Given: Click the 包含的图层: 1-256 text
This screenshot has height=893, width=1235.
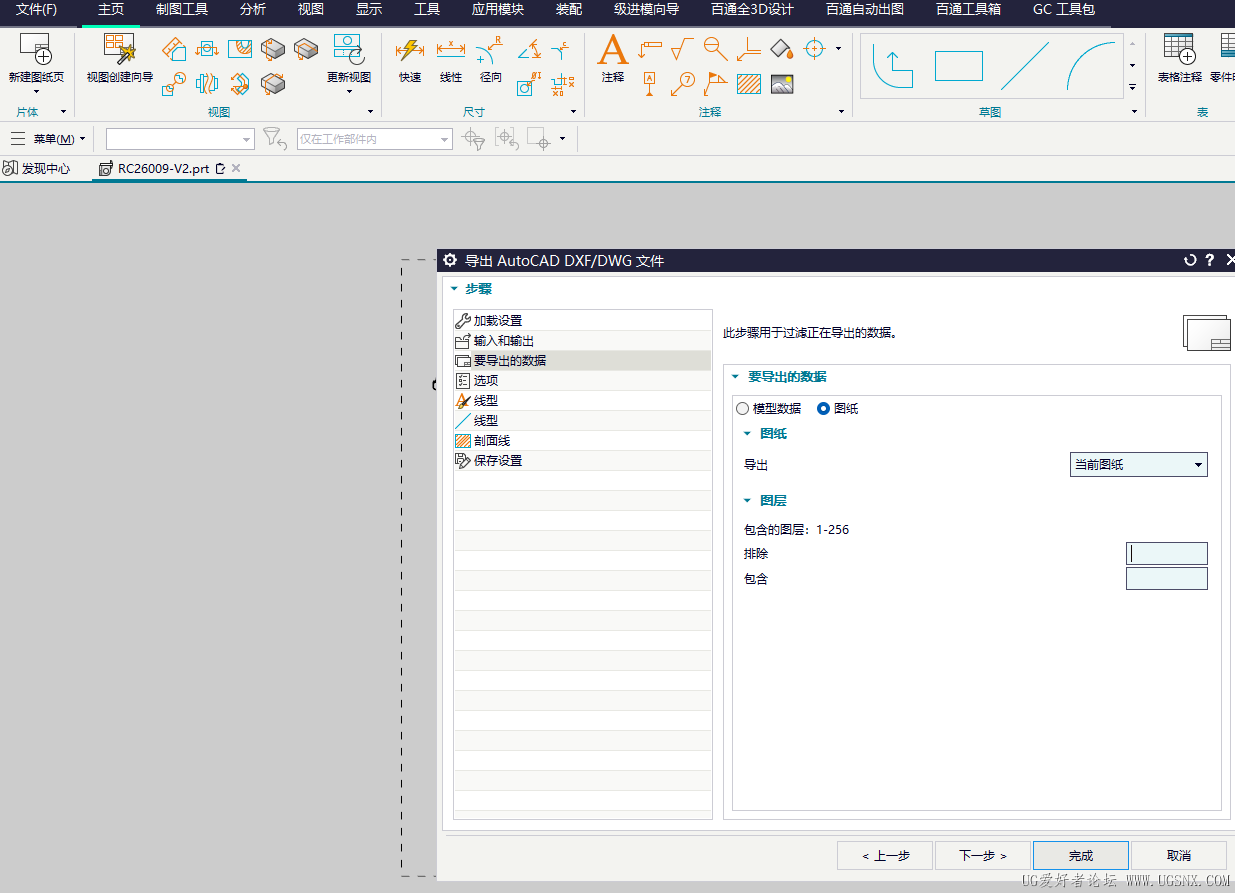Looking at the screenshot, I should pyautogui.click(x=796, y=530).
